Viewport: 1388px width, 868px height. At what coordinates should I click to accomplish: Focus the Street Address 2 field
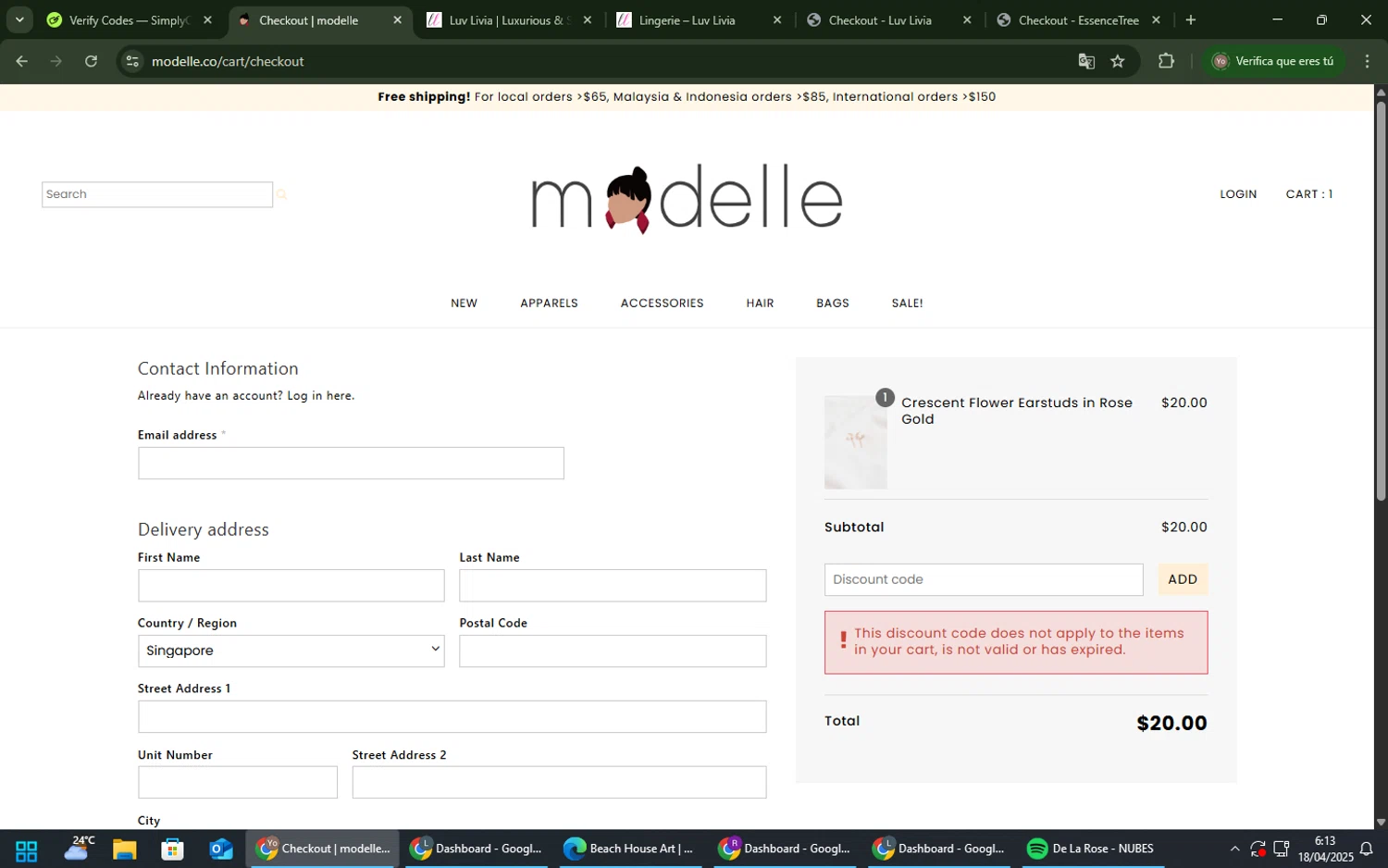click(559, 783)
